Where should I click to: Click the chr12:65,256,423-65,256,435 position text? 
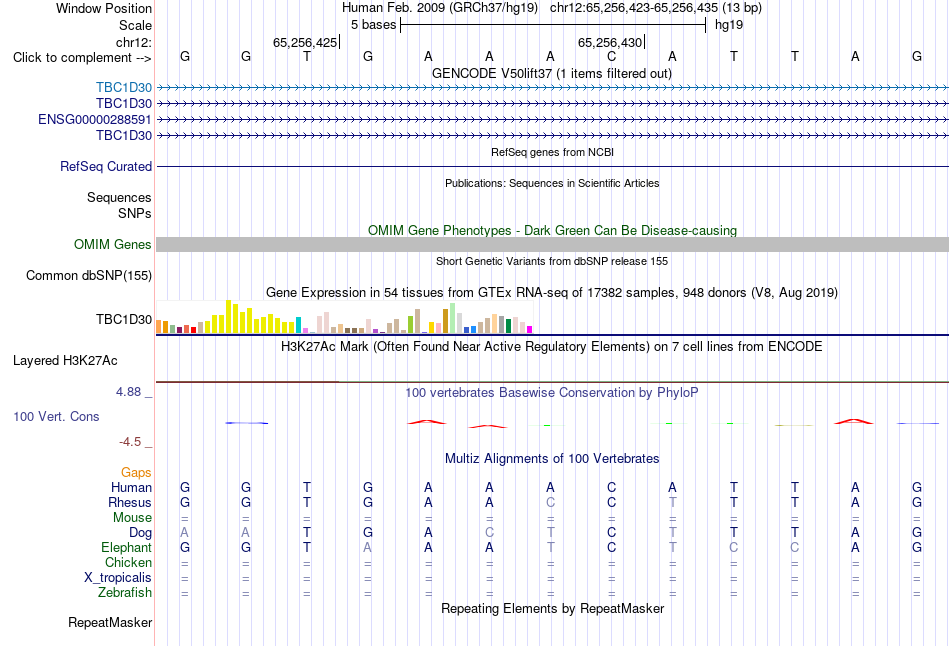pyautogui.click(x=656, y=8)
